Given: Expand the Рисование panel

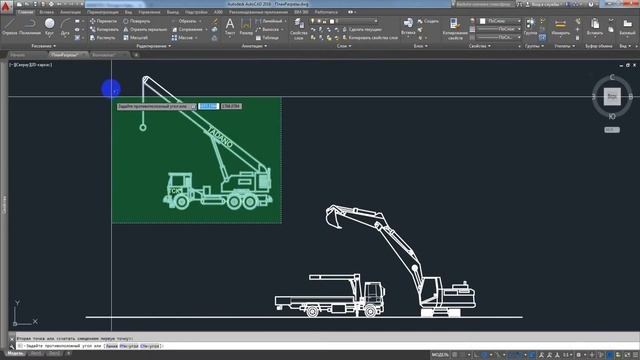Looking at the screenshot, I should (x=44, y=46).
